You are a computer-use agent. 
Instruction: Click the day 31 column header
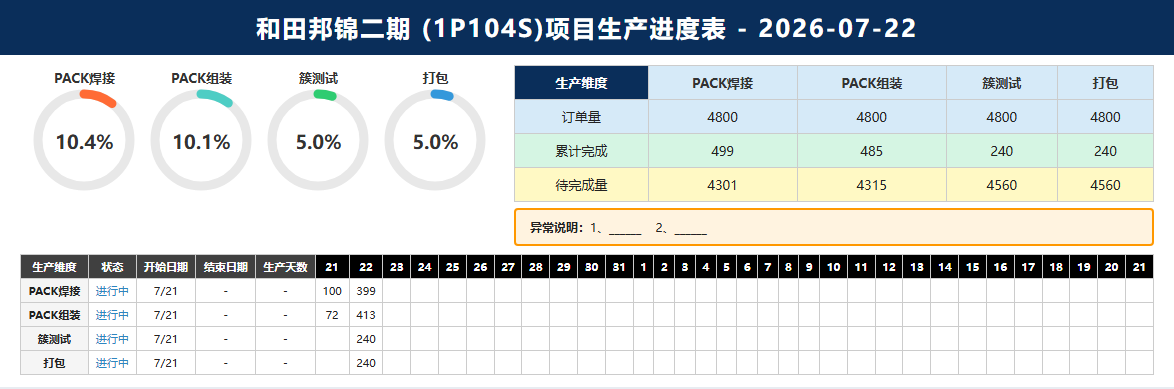click(x=618, y=267)
